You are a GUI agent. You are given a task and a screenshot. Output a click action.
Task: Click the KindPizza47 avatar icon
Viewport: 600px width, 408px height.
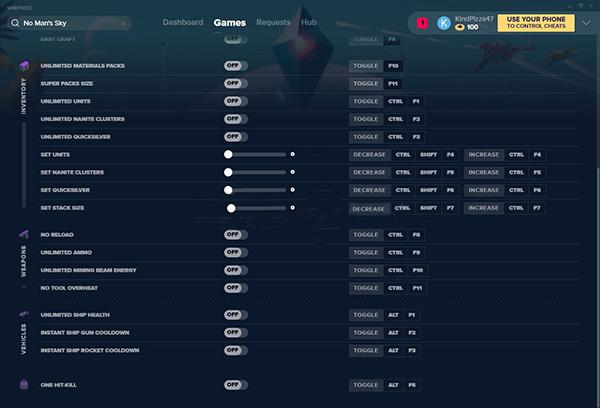click(444, 23)
